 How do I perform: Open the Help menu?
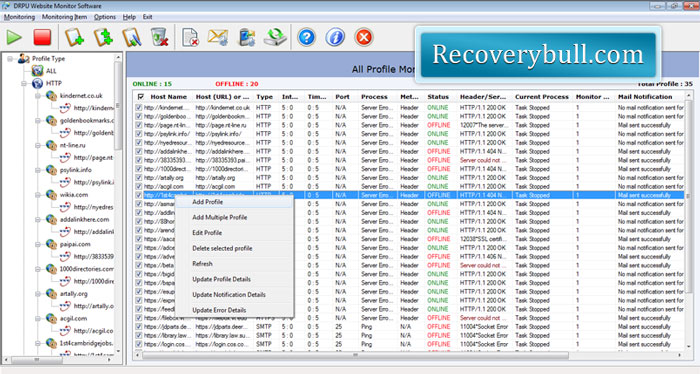[x=129, y=17]
